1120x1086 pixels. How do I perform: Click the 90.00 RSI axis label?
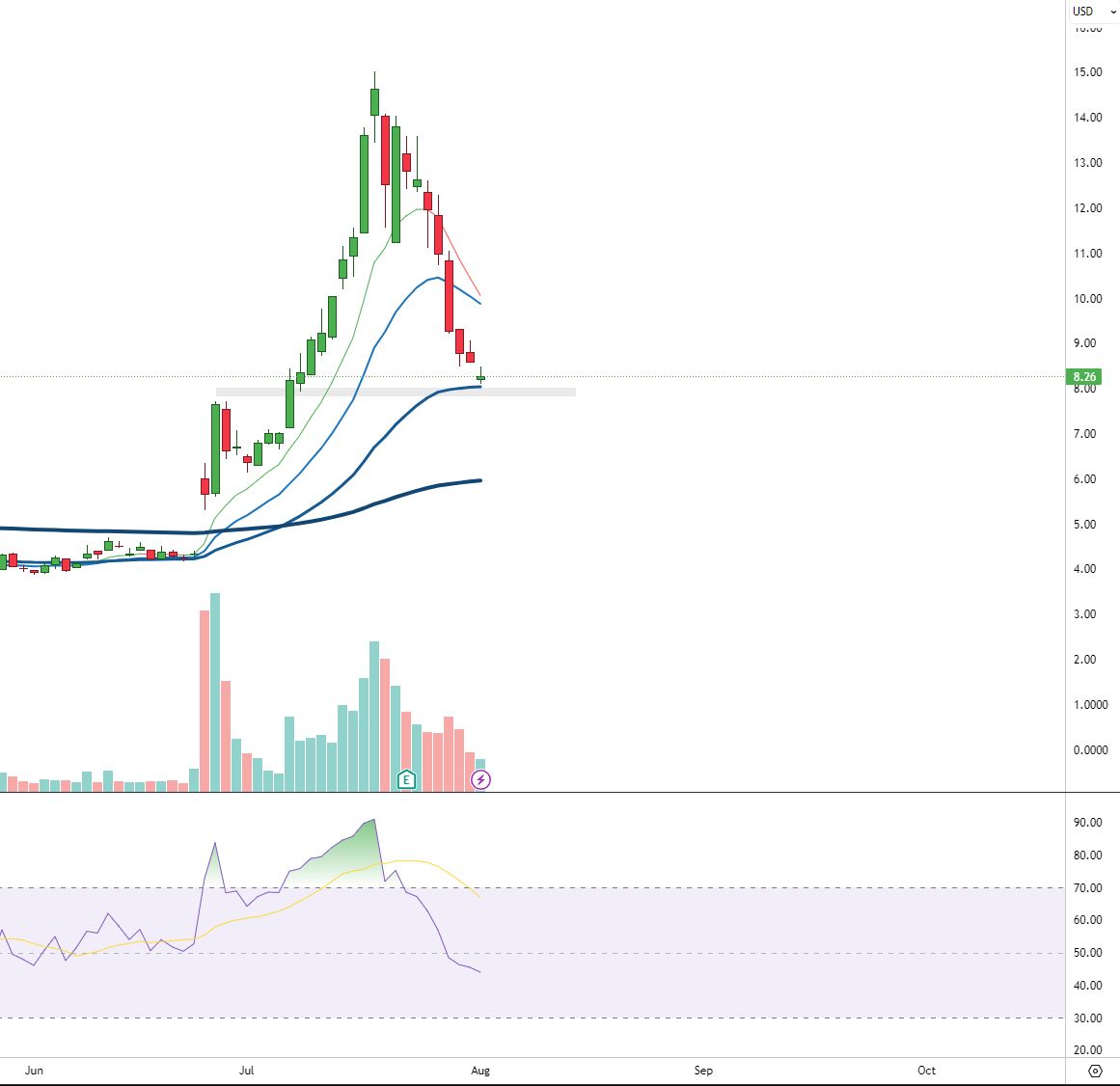pyautogui.click(x=1088, y=823)
